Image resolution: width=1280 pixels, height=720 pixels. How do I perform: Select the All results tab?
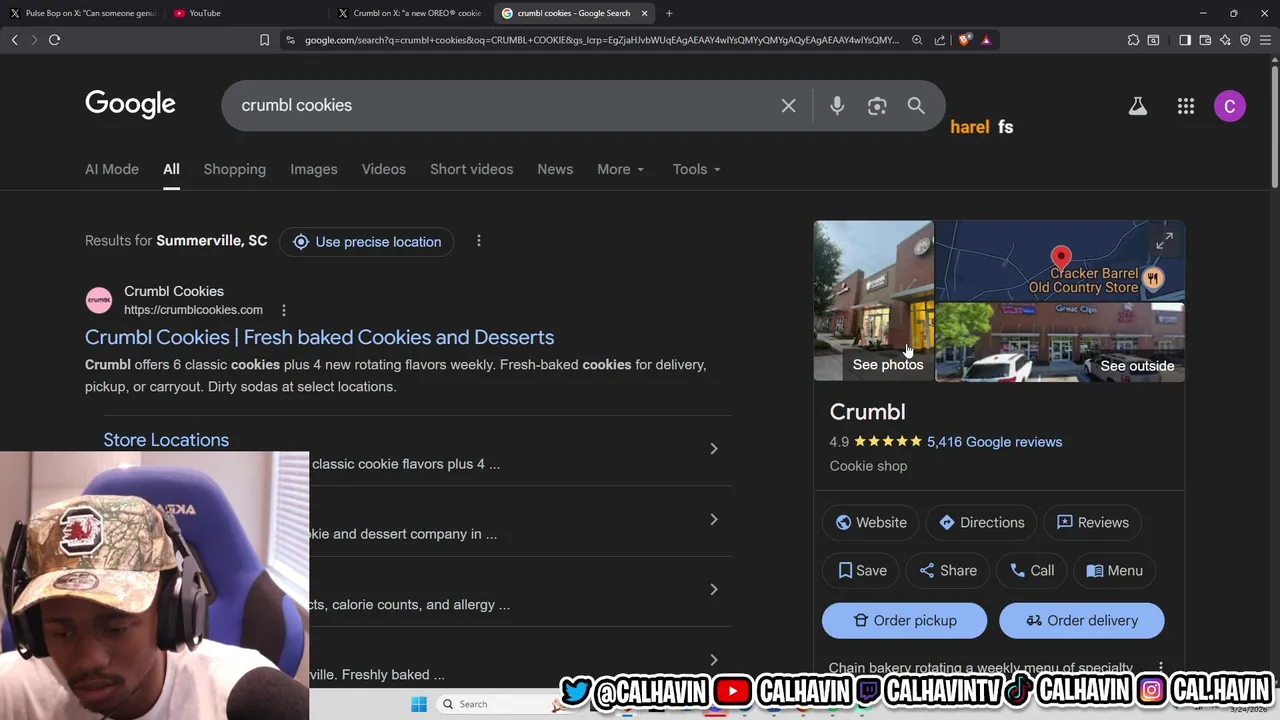171,169
